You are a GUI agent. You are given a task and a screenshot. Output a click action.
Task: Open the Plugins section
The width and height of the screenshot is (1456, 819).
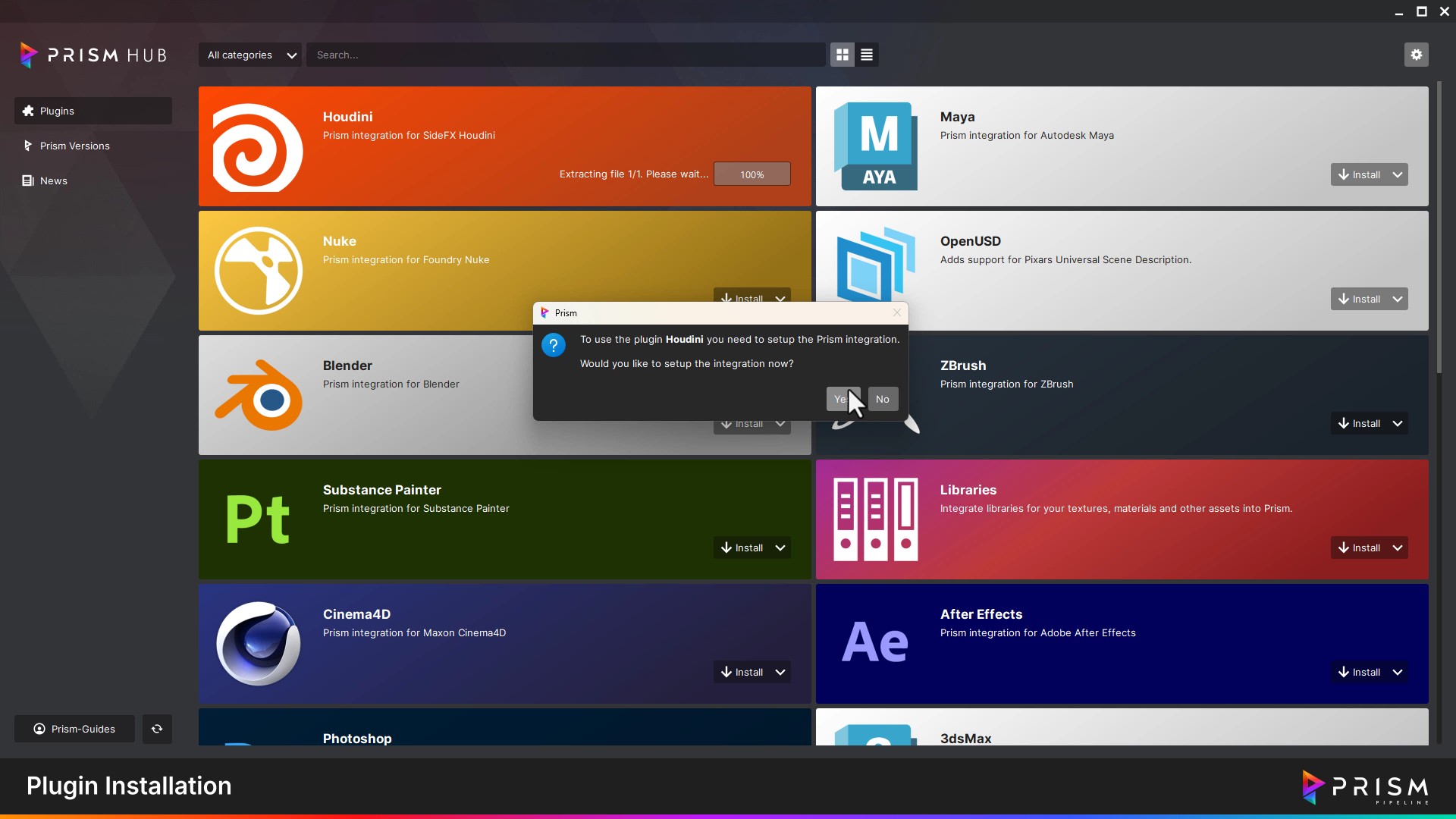(93, 111)
